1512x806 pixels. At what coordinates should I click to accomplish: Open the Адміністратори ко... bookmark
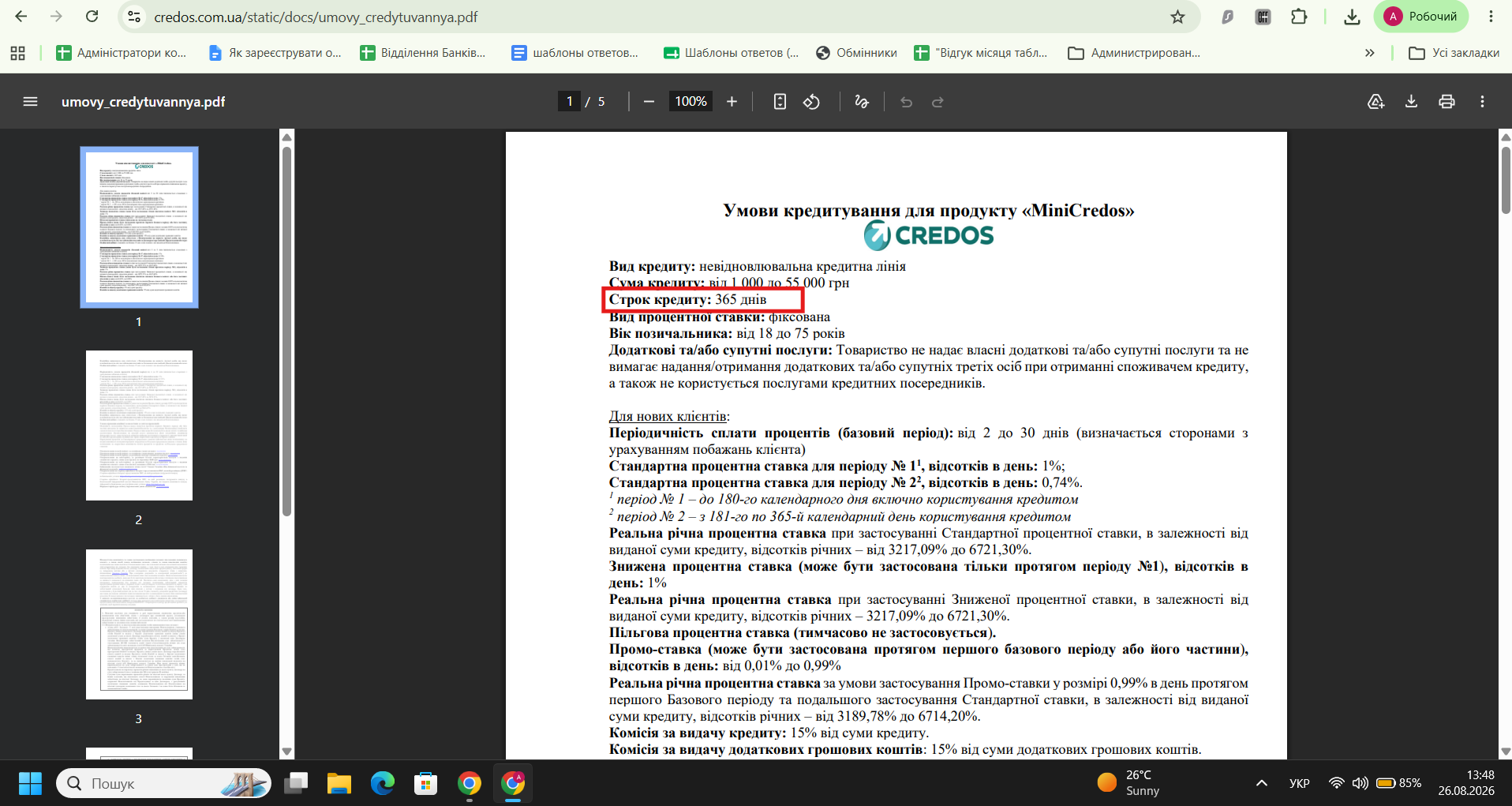(122, 53)
